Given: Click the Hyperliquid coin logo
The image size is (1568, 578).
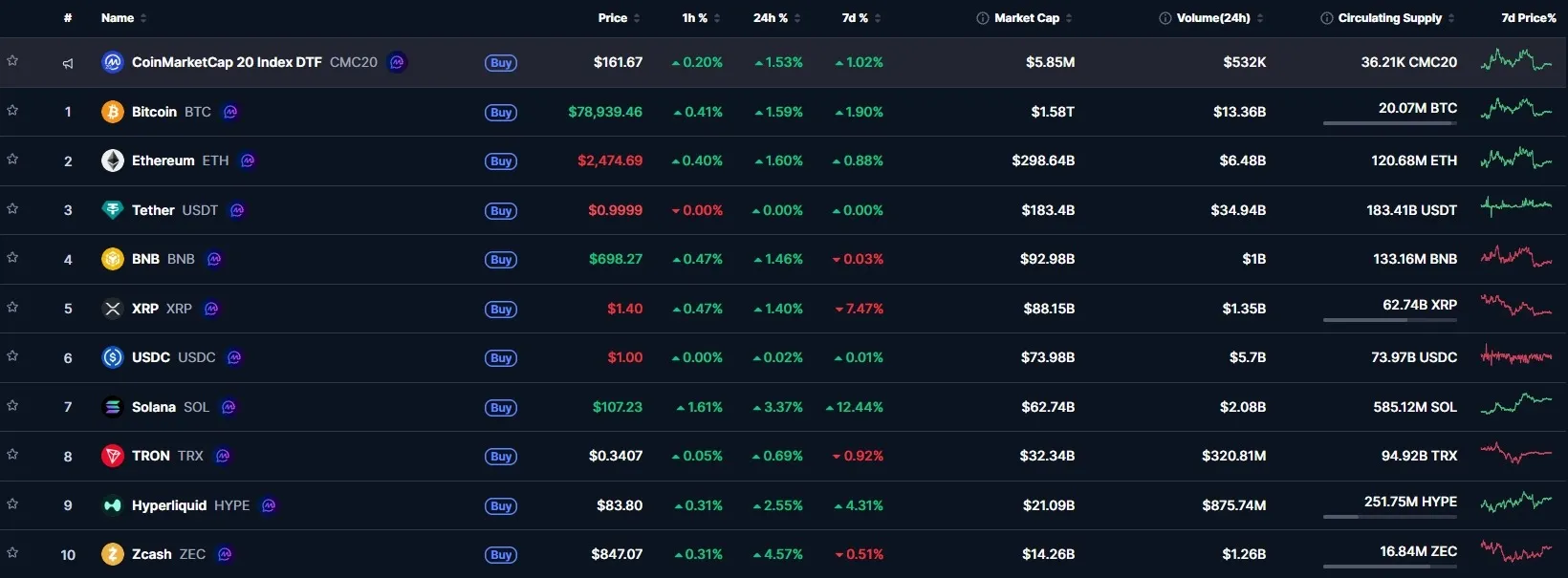Looking at the screenshot, I should [113, 505].
